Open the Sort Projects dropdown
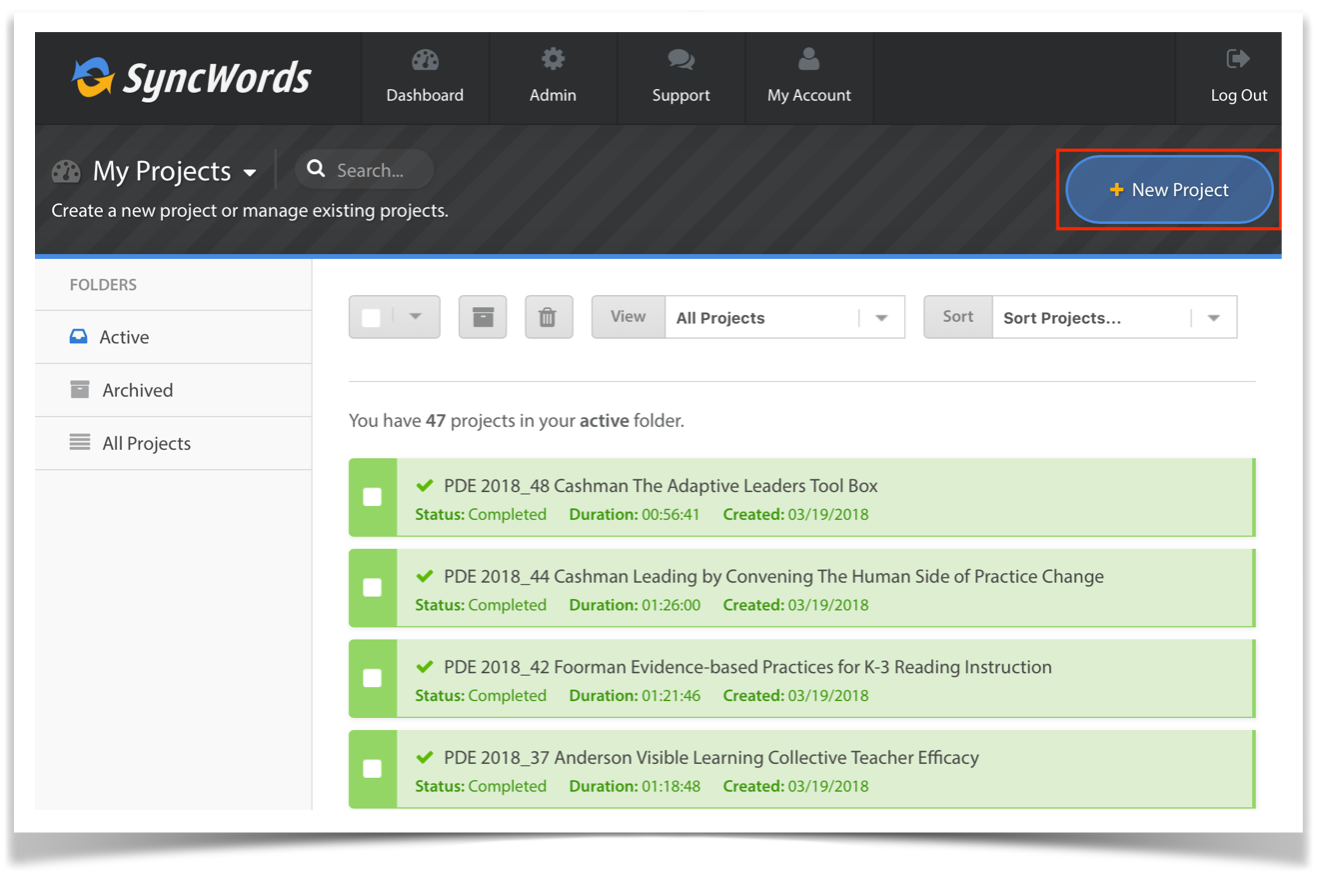Screen dimensions: 1330x878 tap(1212, 317)
